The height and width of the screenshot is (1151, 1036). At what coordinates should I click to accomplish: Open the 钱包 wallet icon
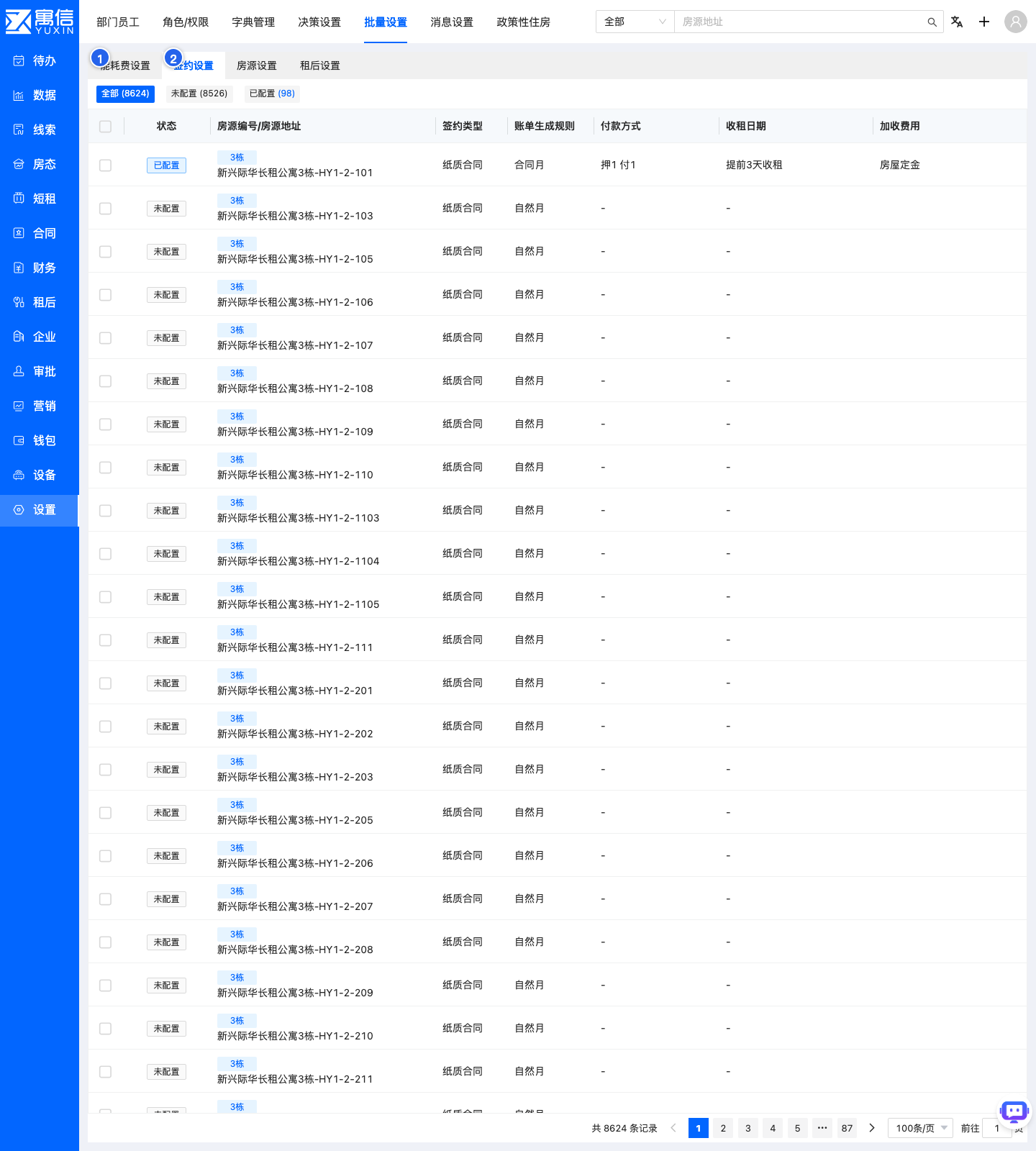(19, 440)
